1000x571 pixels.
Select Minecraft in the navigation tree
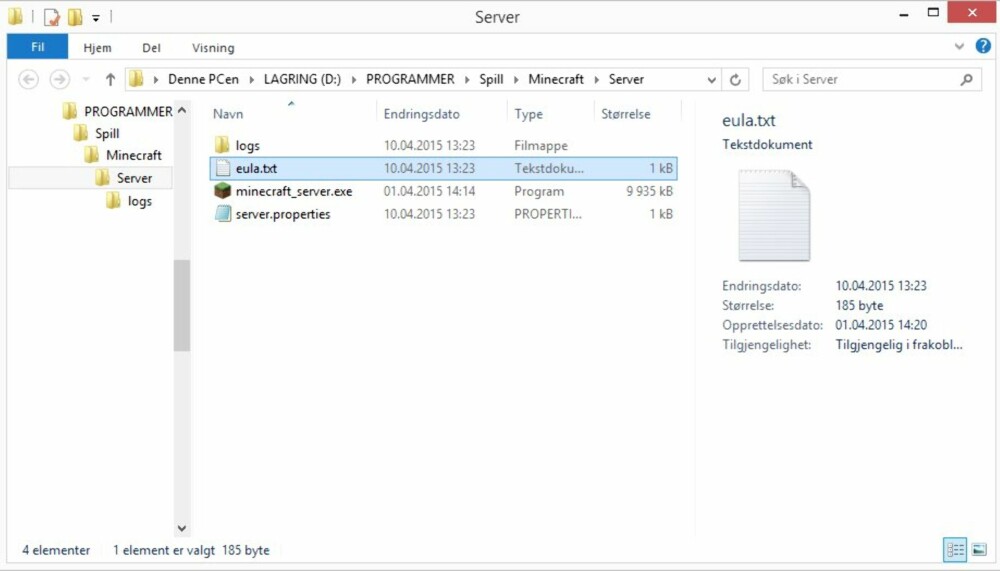(x=134, y=155)
